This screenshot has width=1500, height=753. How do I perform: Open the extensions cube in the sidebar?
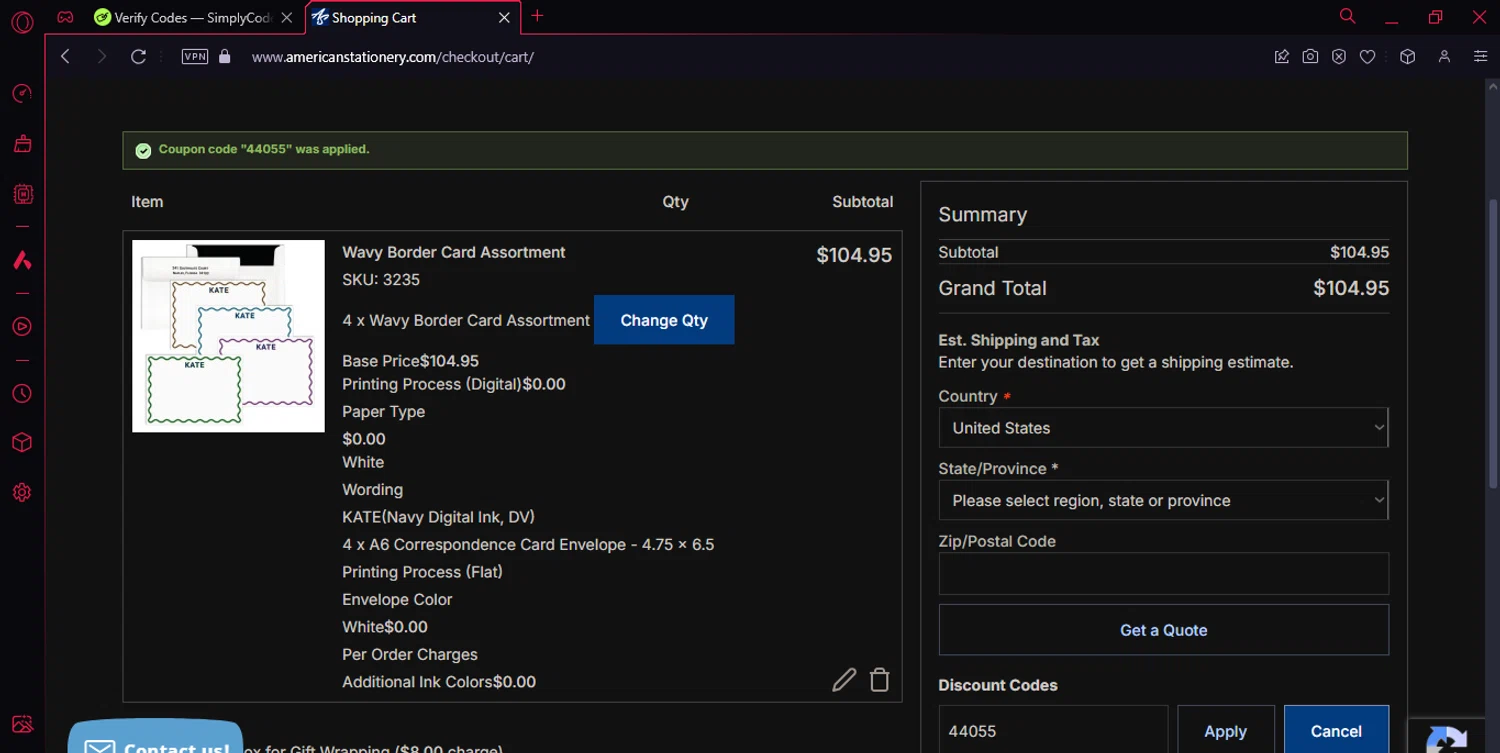coord(22,443)
